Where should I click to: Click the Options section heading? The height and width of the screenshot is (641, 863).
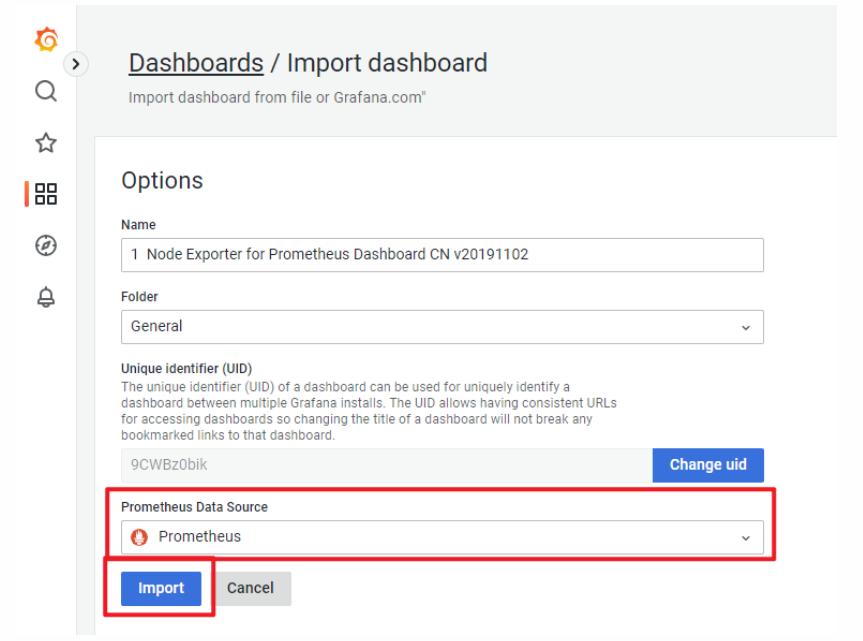click(x=162, y=180)
